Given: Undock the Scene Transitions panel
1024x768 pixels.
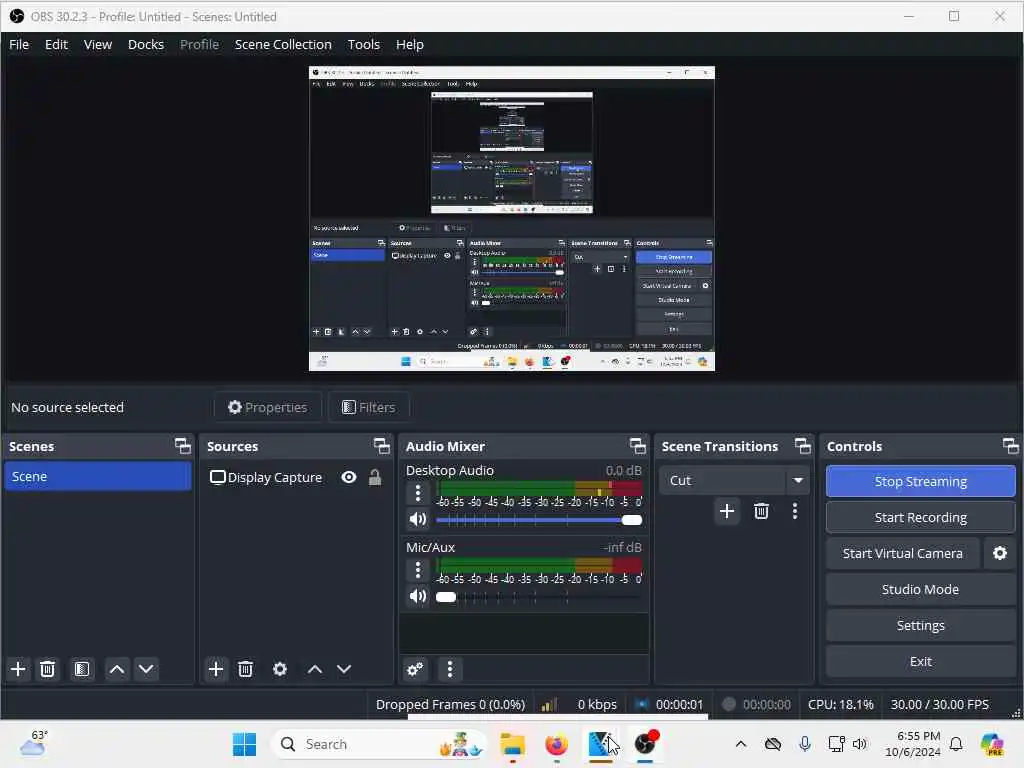Looking at the screenshot, I should [x=803, y=446].
